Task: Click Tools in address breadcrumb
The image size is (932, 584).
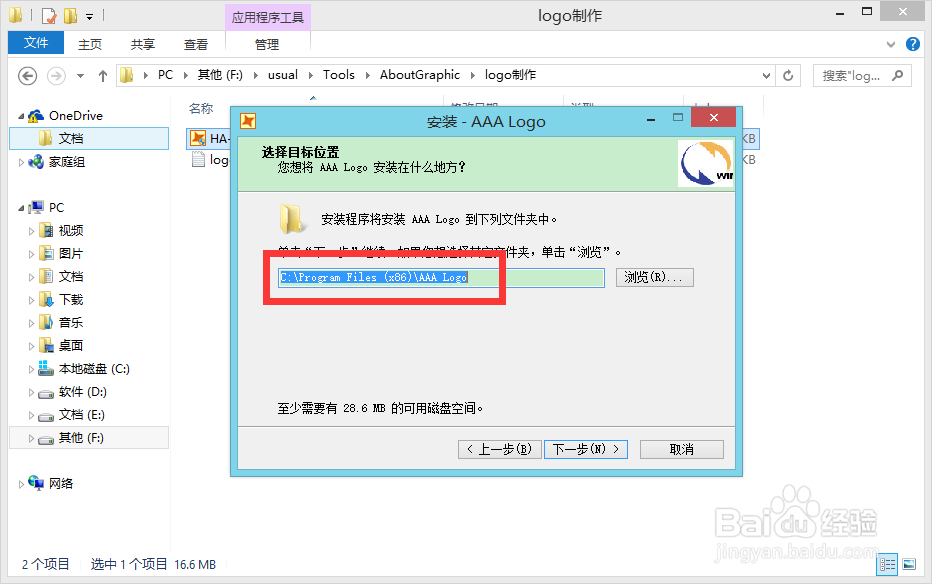Action: [x=338, y=75]
